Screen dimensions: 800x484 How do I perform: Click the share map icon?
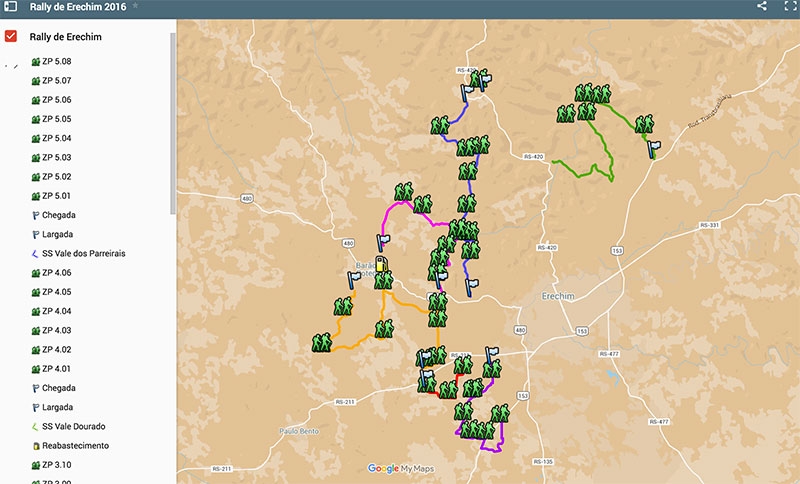coord(762,7)
